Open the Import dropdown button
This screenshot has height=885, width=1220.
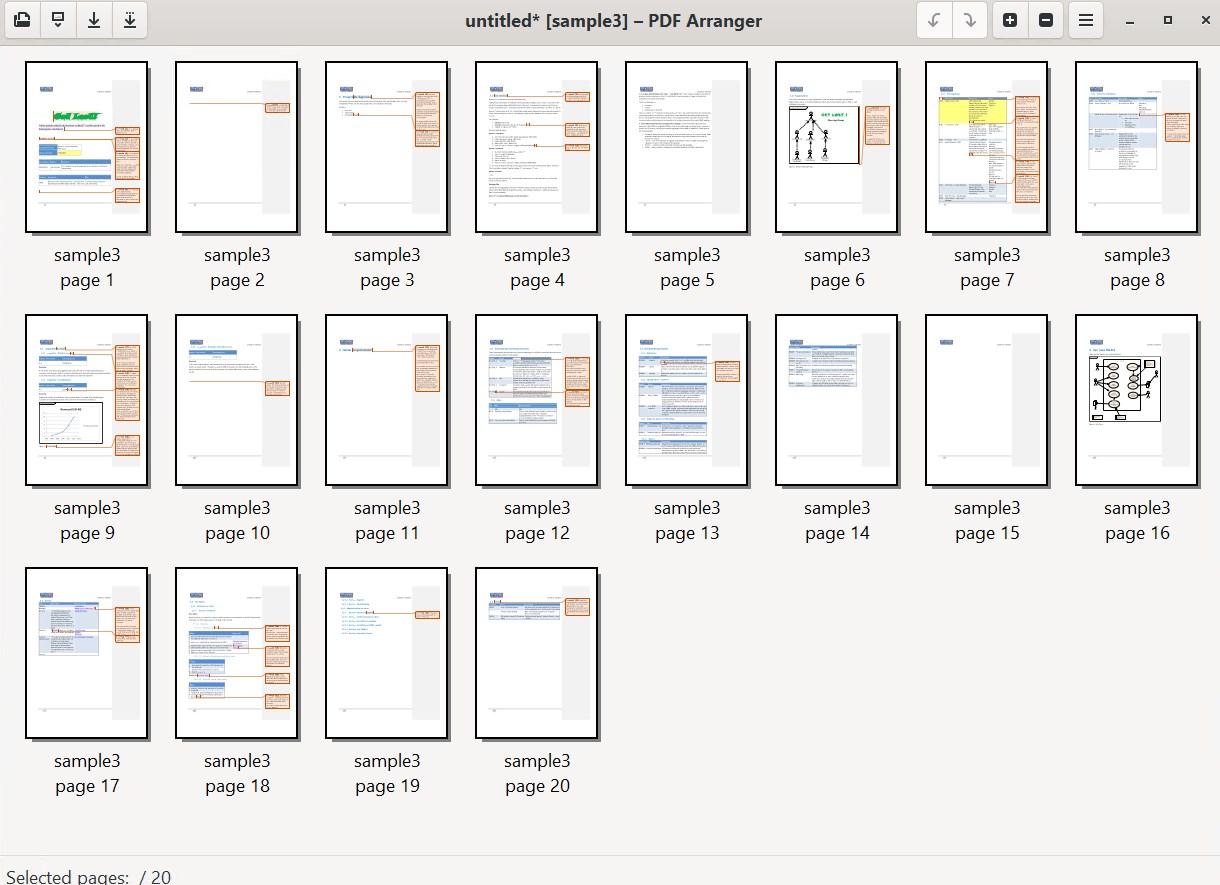pos(58,20)
